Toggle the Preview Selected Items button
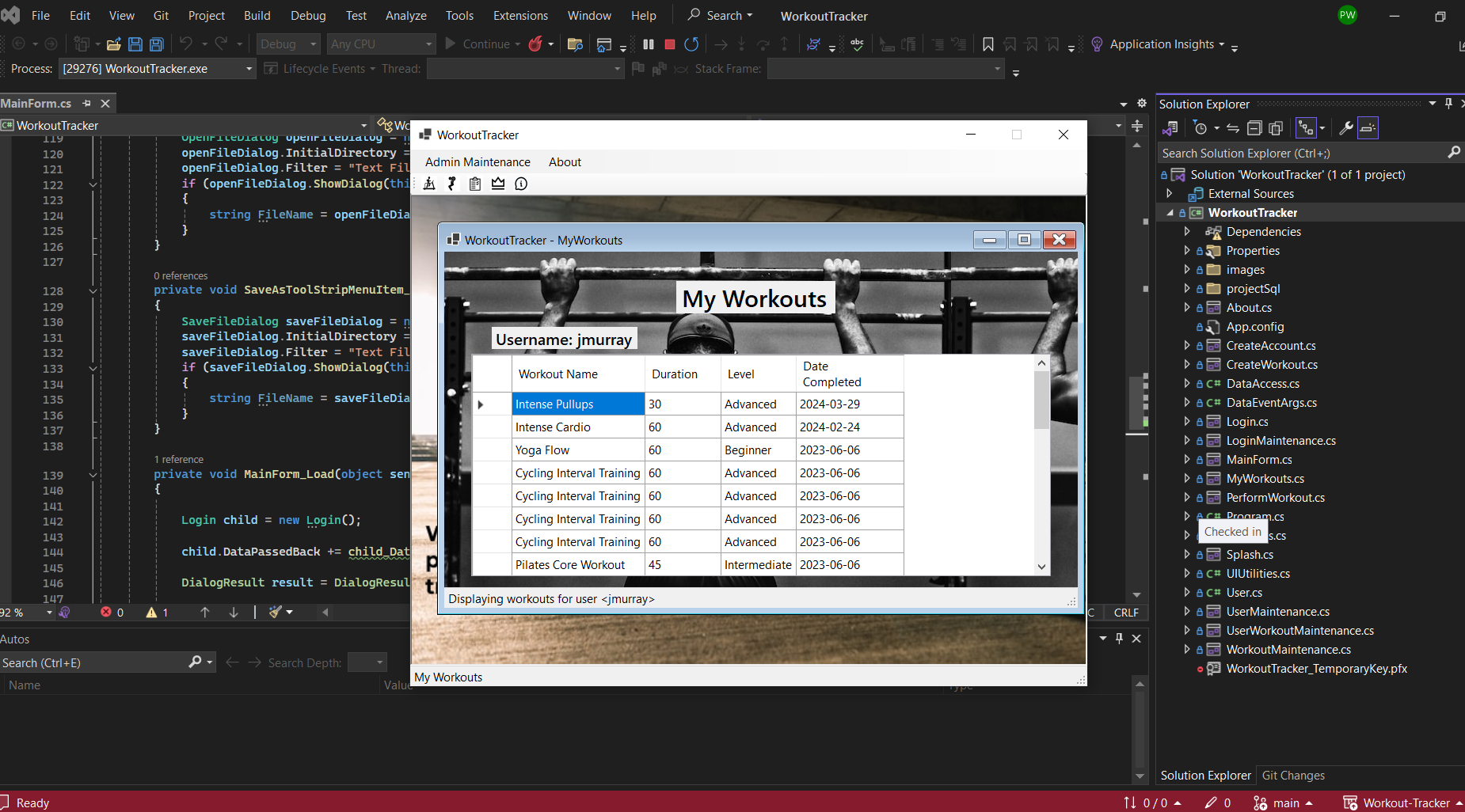The height and width of the screenshot is (812, 1465). (1368, 128)
